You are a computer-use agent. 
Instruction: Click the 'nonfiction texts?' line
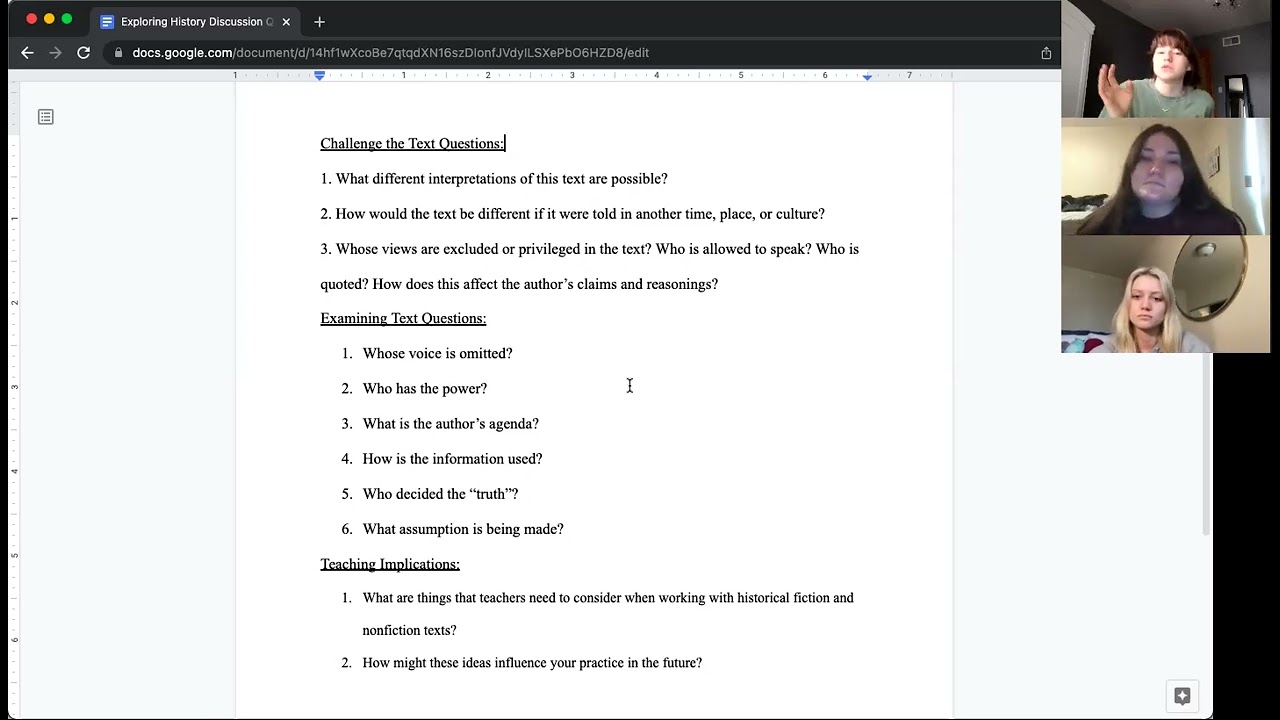point(409,630)
